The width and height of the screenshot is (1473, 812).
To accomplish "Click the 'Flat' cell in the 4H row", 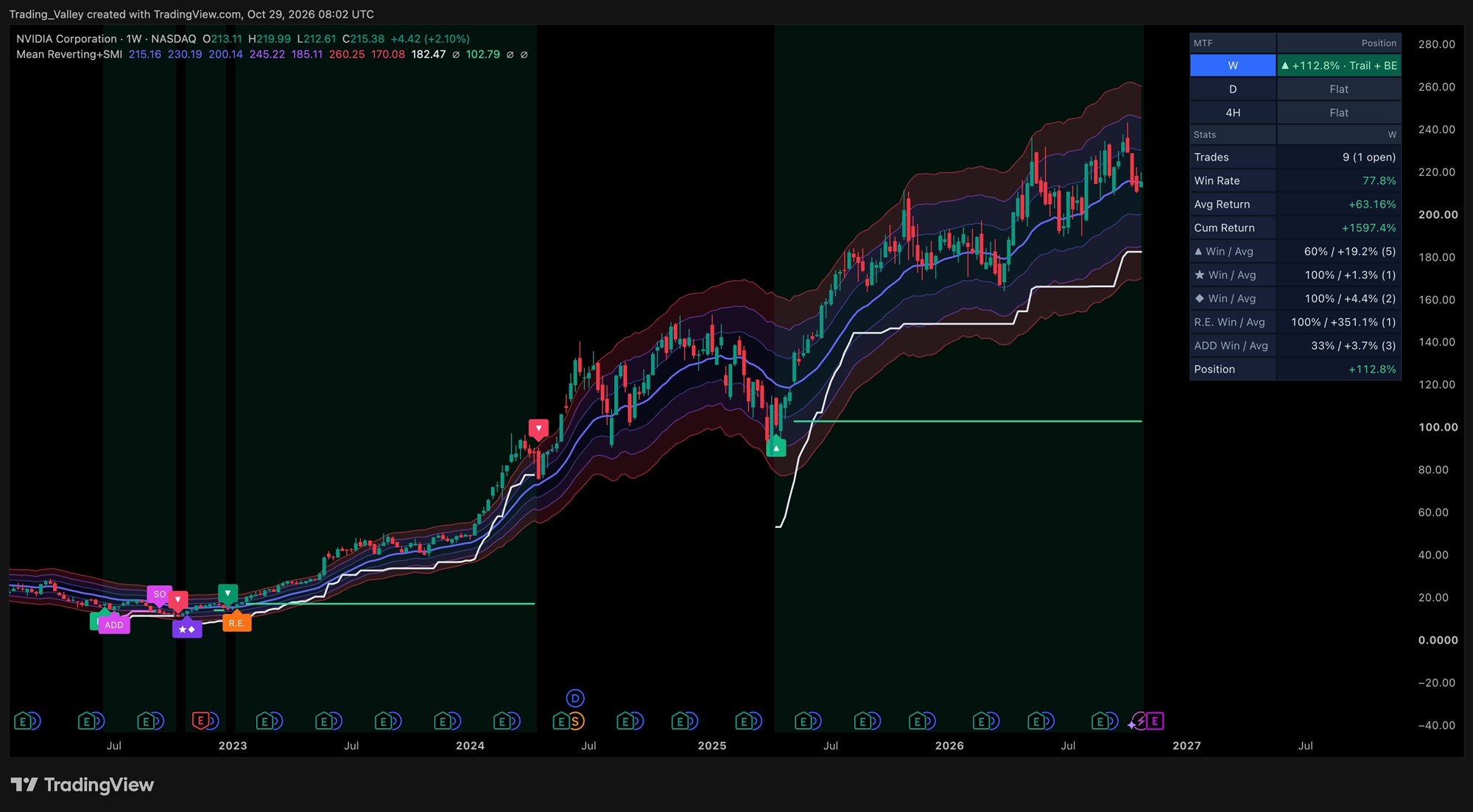I will 1339,113.
